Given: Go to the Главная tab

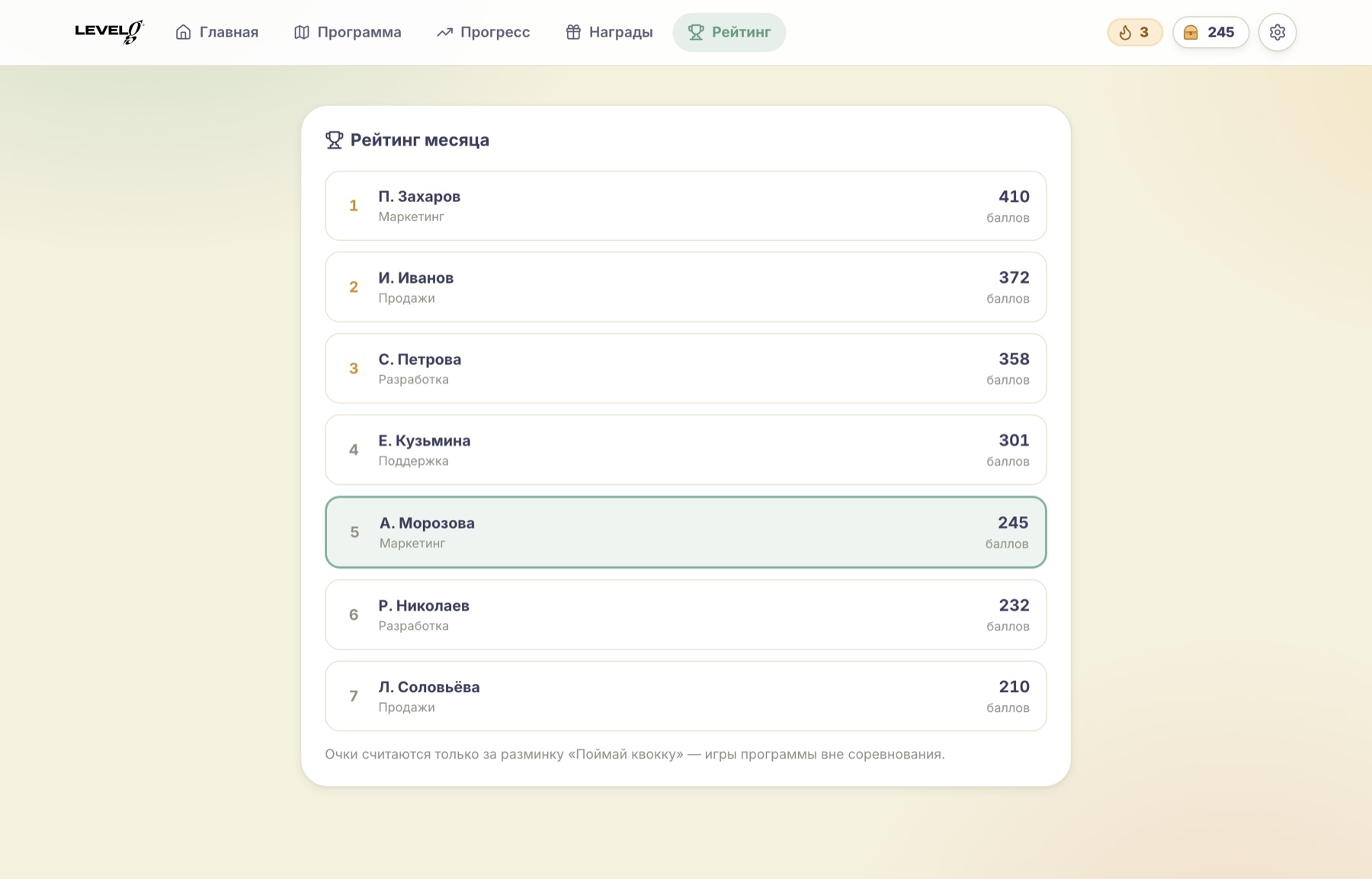Looking at the screenshot, I should 217,32.
